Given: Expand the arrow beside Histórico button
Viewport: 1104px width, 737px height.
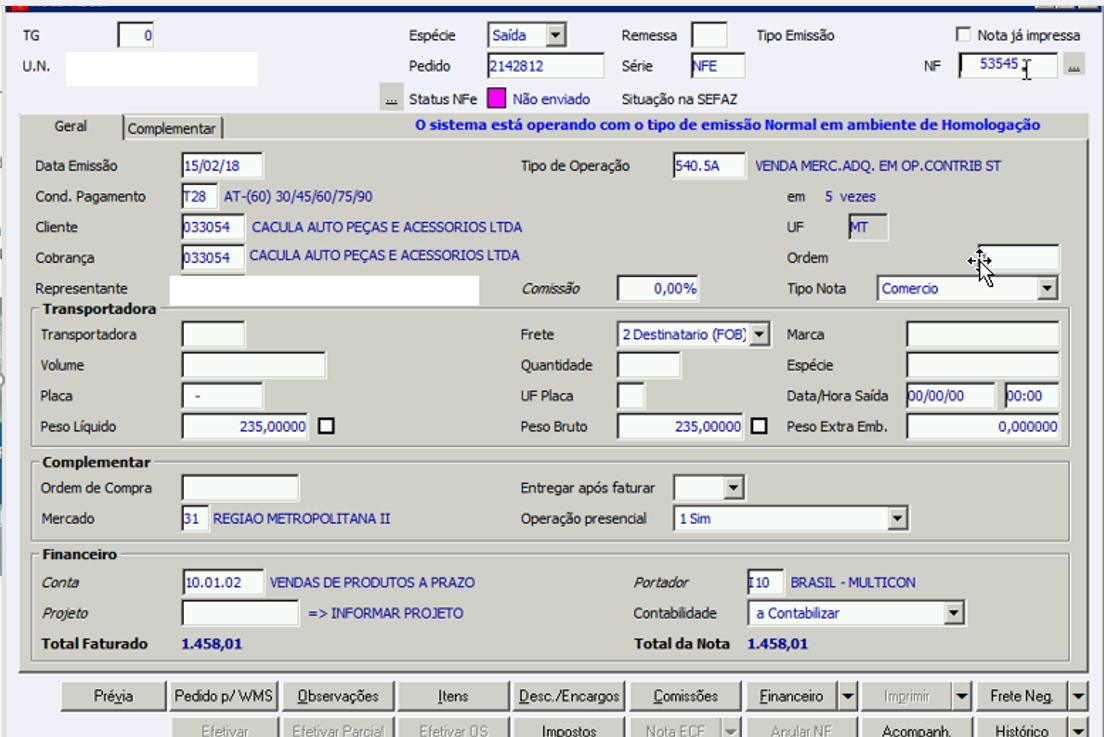Looking at the screenshot, I should [x=1078, y=729].
